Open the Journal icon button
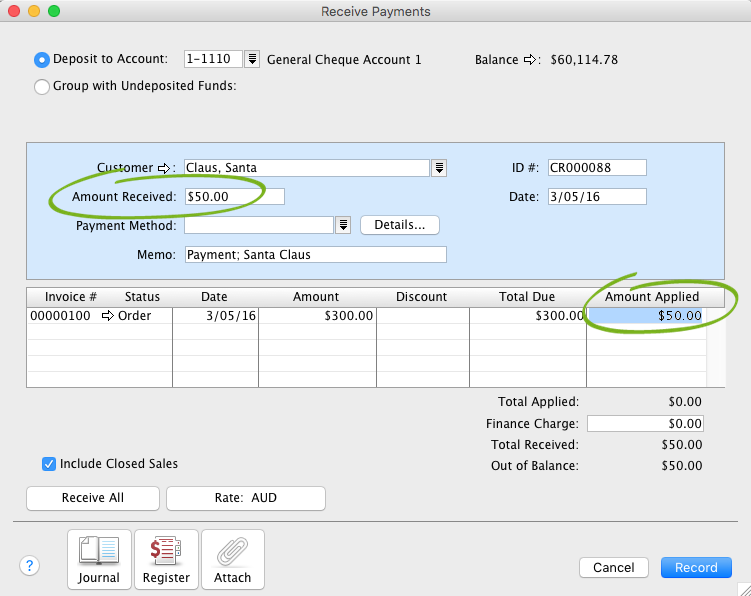Image resolution: width=751 pixels, height=596 pixels. click(x=98, y=560)
